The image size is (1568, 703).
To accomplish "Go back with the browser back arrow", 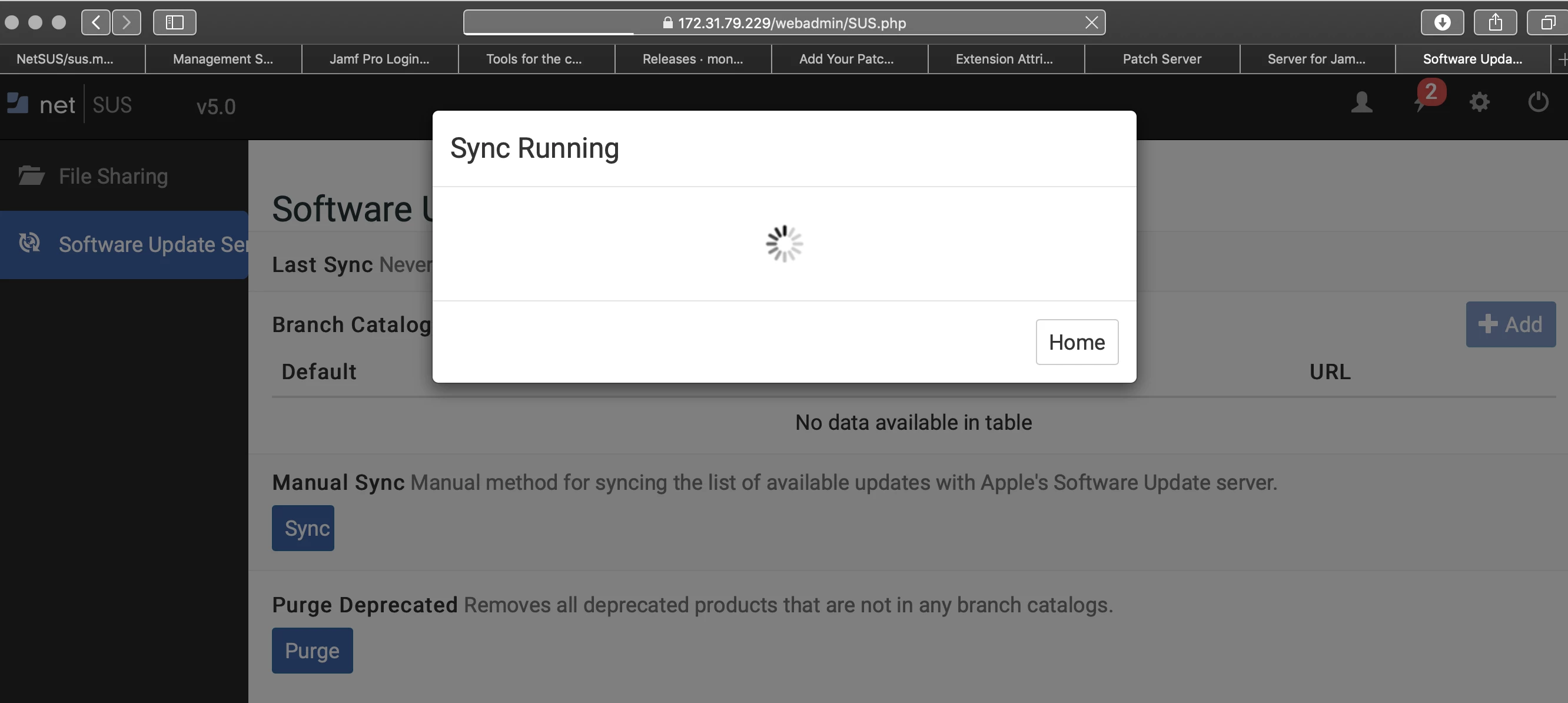I will (95, 22).
